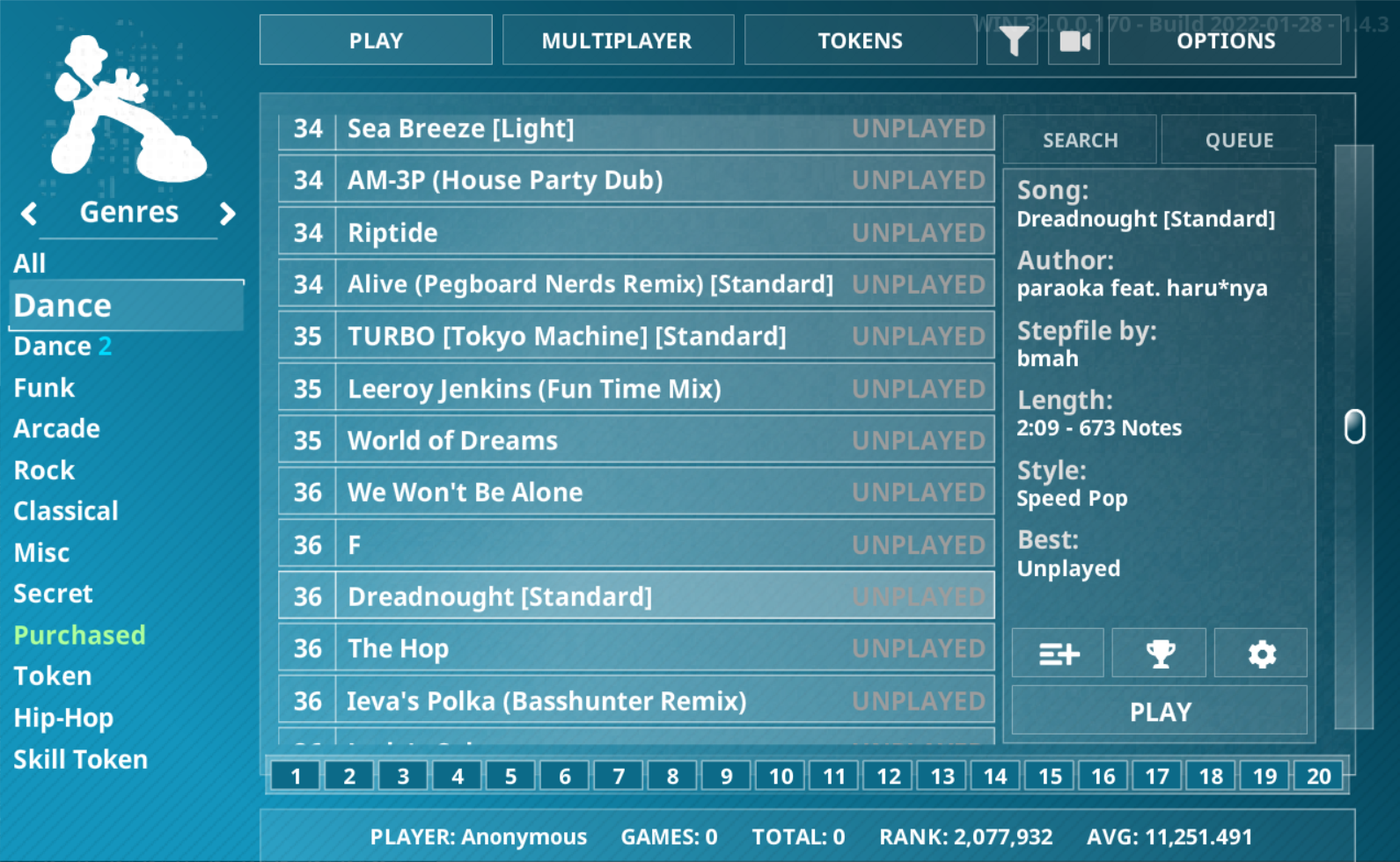
Task: Open the Options menu
Action: tap(1225, 40)
